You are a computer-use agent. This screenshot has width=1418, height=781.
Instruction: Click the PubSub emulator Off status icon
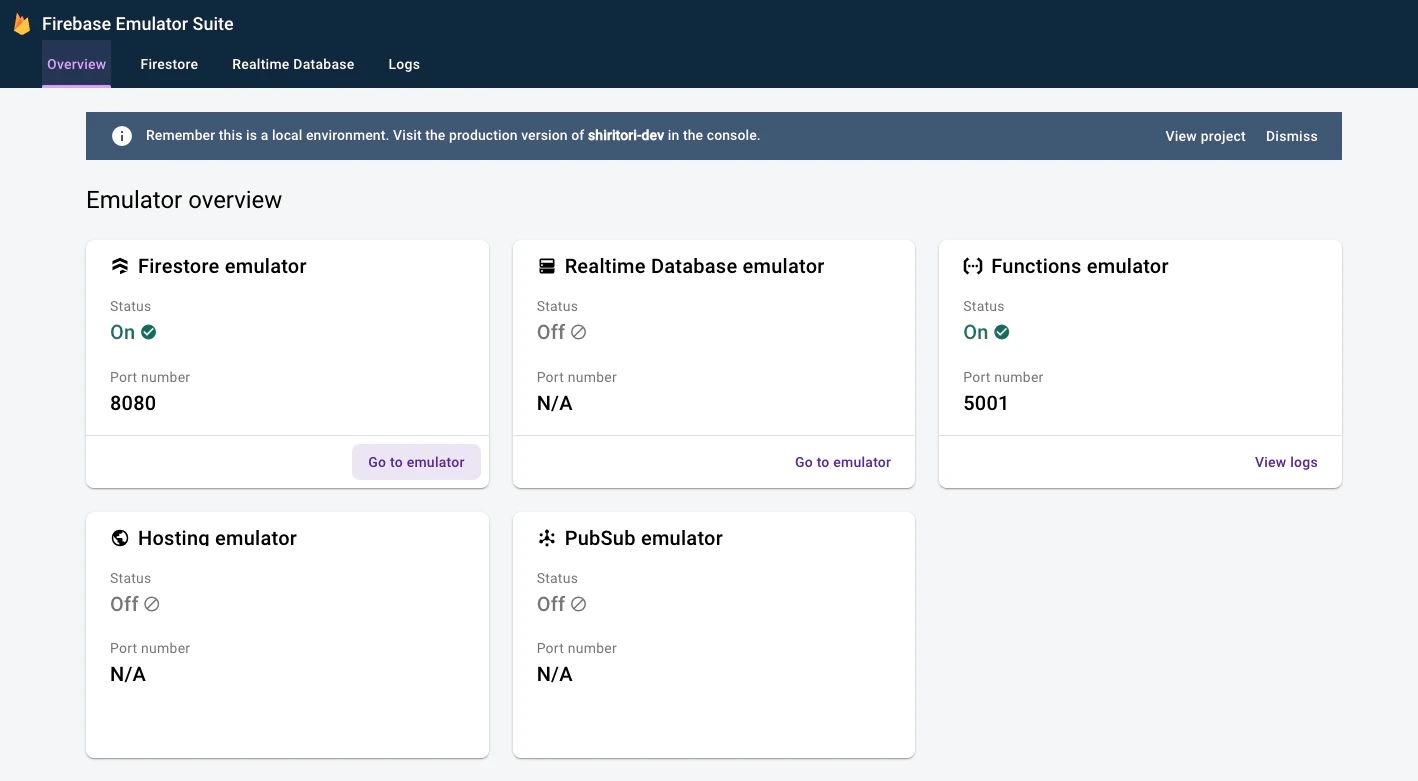pyautogui.click(x=578, y=604)
